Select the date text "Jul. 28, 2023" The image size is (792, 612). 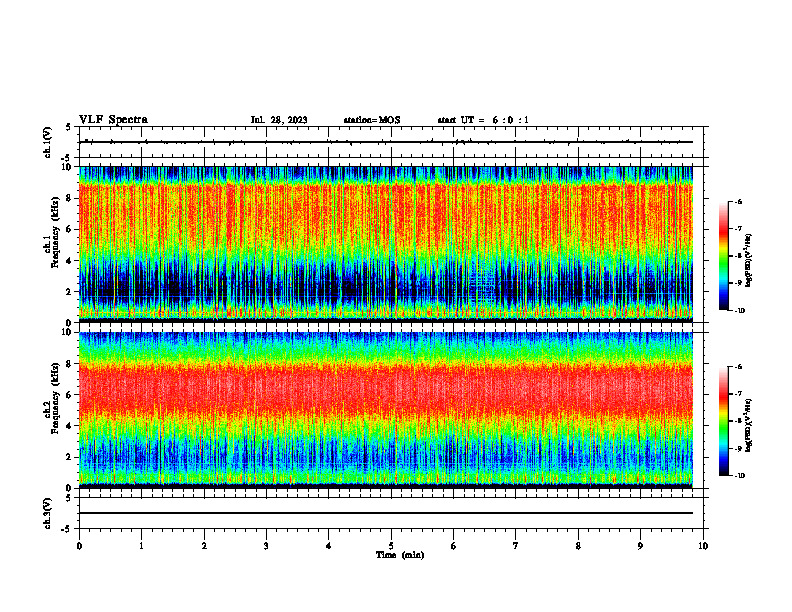point(279,120)
